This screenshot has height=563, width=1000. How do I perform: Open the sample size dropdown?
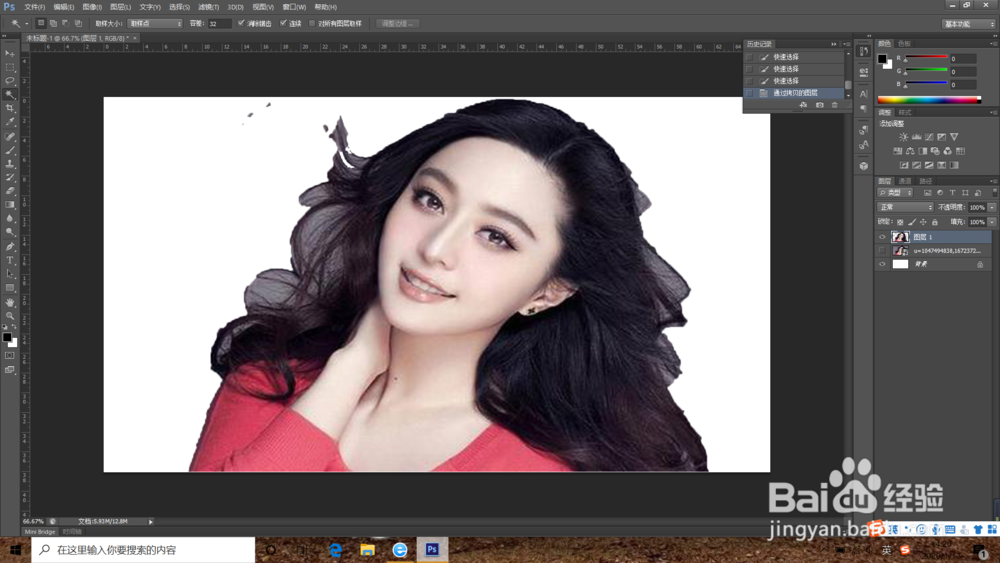(155, 24)
